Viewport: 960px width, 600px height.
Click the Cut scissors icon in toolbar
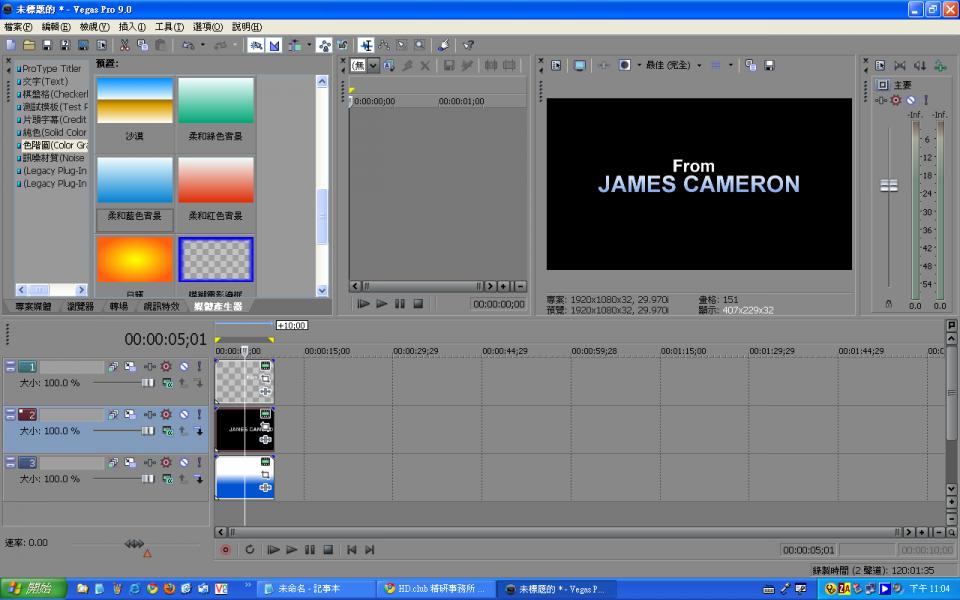pyautogui.click(x=125, y=45)
